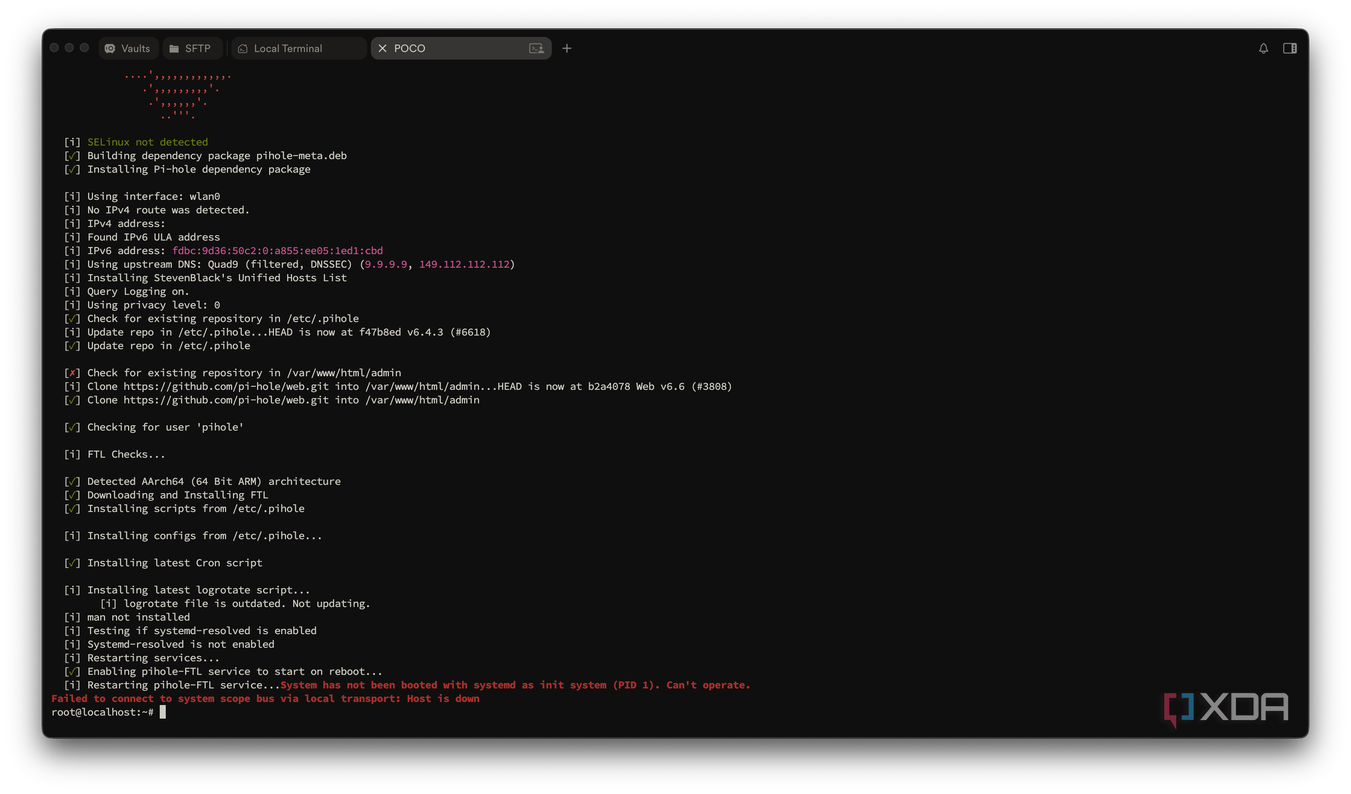This screenshot has height=794, width=1351.
Task: Click the 'SELinux not detected' line
Action: (x=147, y=142)
